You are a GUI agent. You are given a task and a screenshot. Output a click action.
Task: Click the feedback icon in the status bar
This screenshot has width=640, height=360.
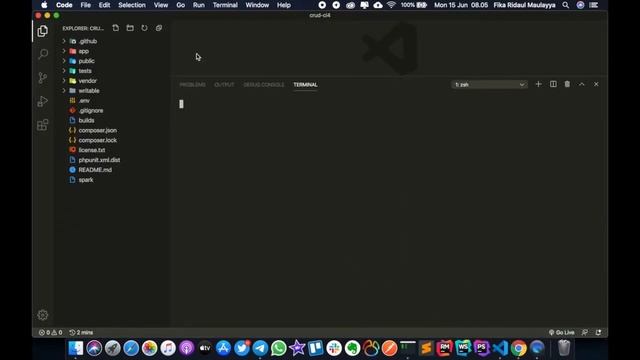585,332
